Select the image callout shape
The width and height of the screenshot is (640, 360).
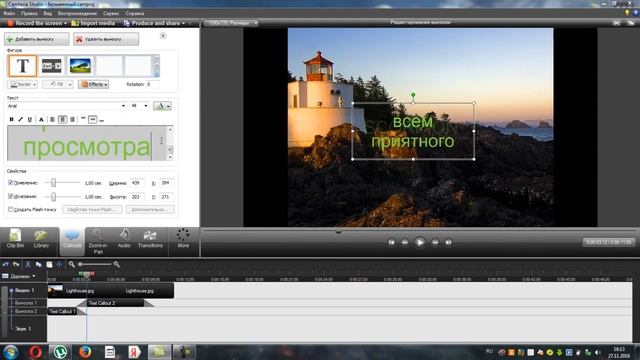point(80,66)
